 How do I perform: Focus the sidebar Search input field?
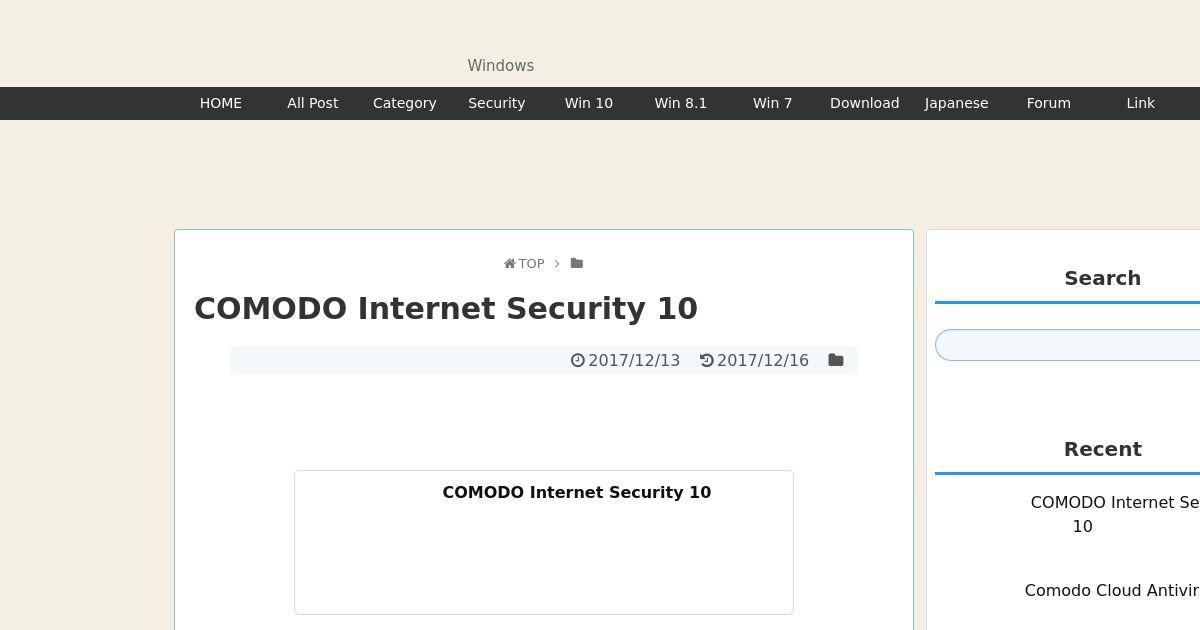(x=1068, y=345)
